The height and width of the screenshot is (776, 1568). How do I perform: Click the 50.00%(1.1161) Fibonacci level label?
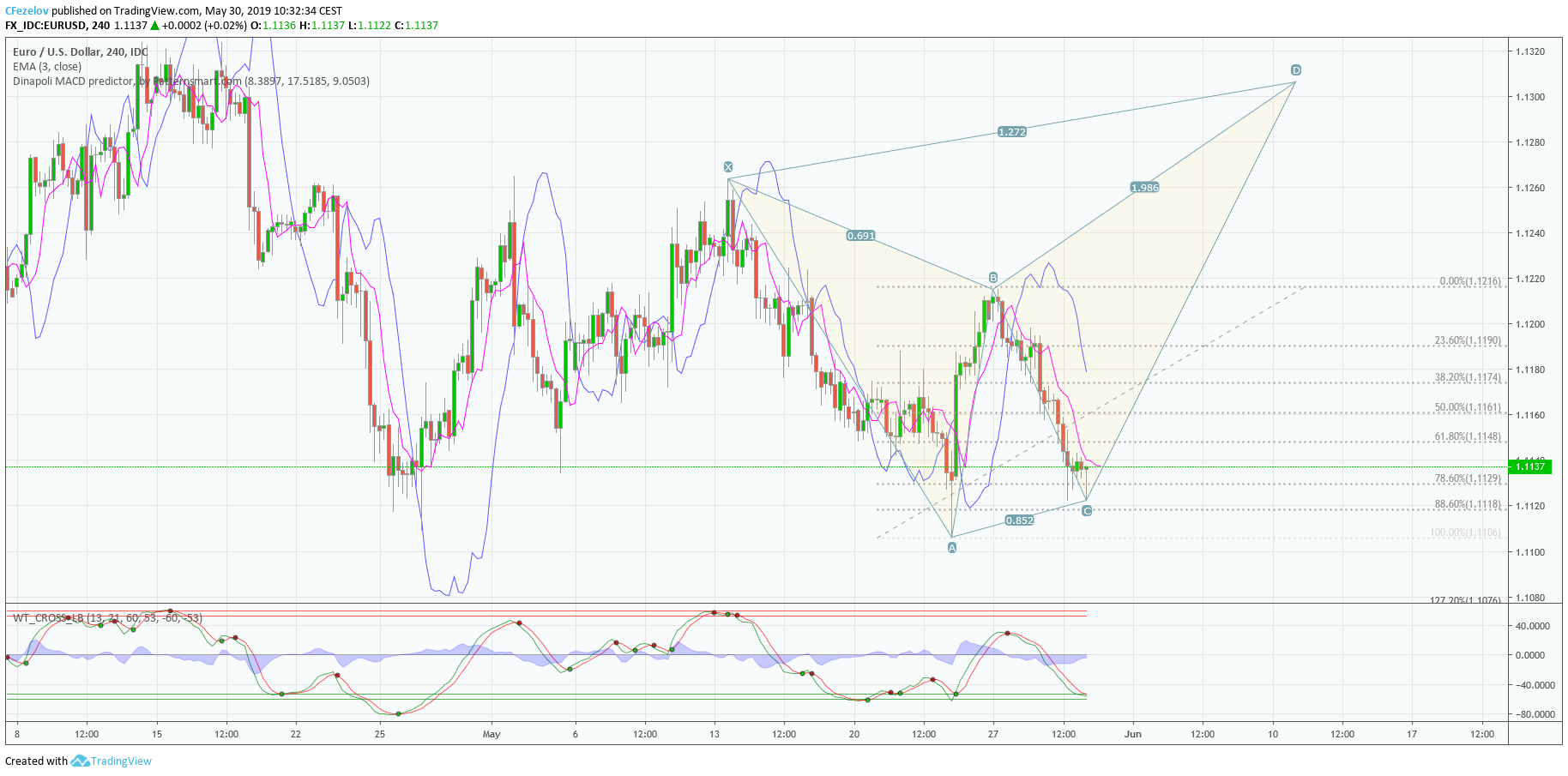[x=1468, y=407]
